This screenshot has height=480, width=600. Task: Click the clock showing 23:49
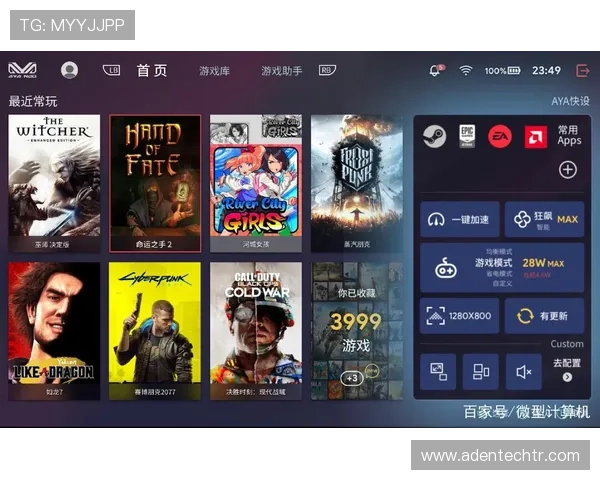546,70
